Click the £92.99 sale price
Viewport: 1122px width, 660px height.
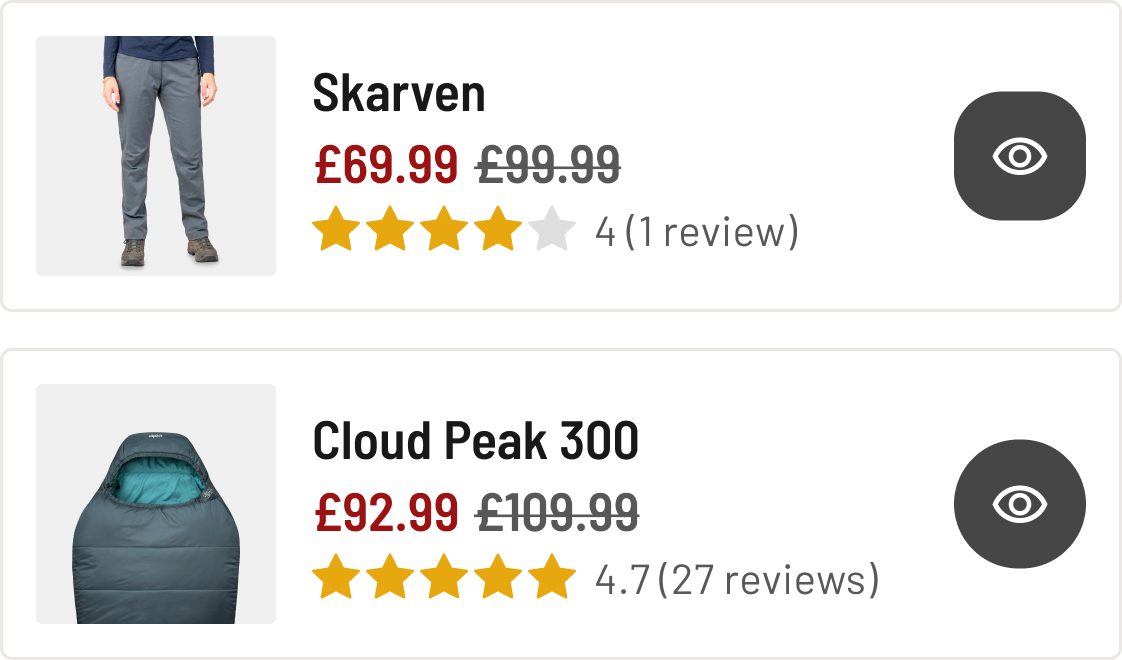click(386, 513)
